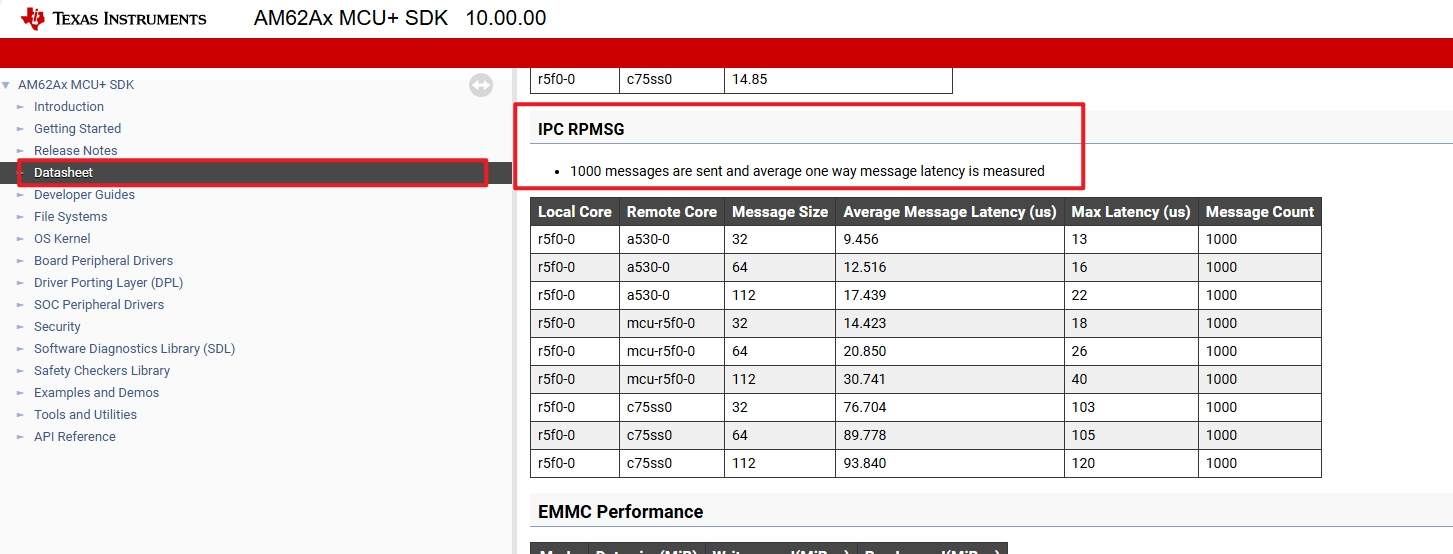
Task: Click the 20.850 latency cell
Action: coord(949,351)
